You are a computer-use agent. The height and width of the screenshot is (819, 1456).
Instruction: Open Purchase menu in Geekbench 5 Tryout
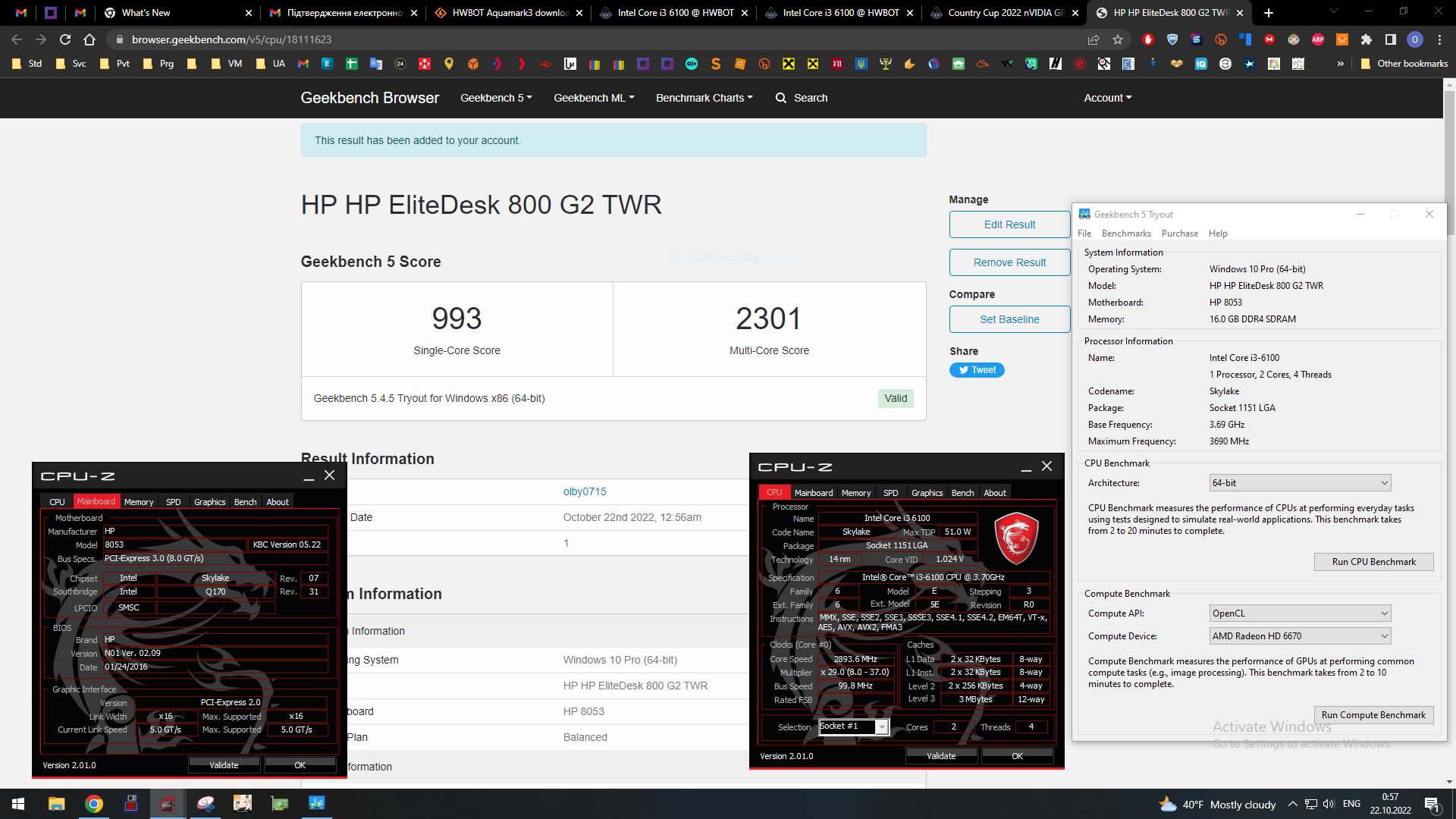1179,234
